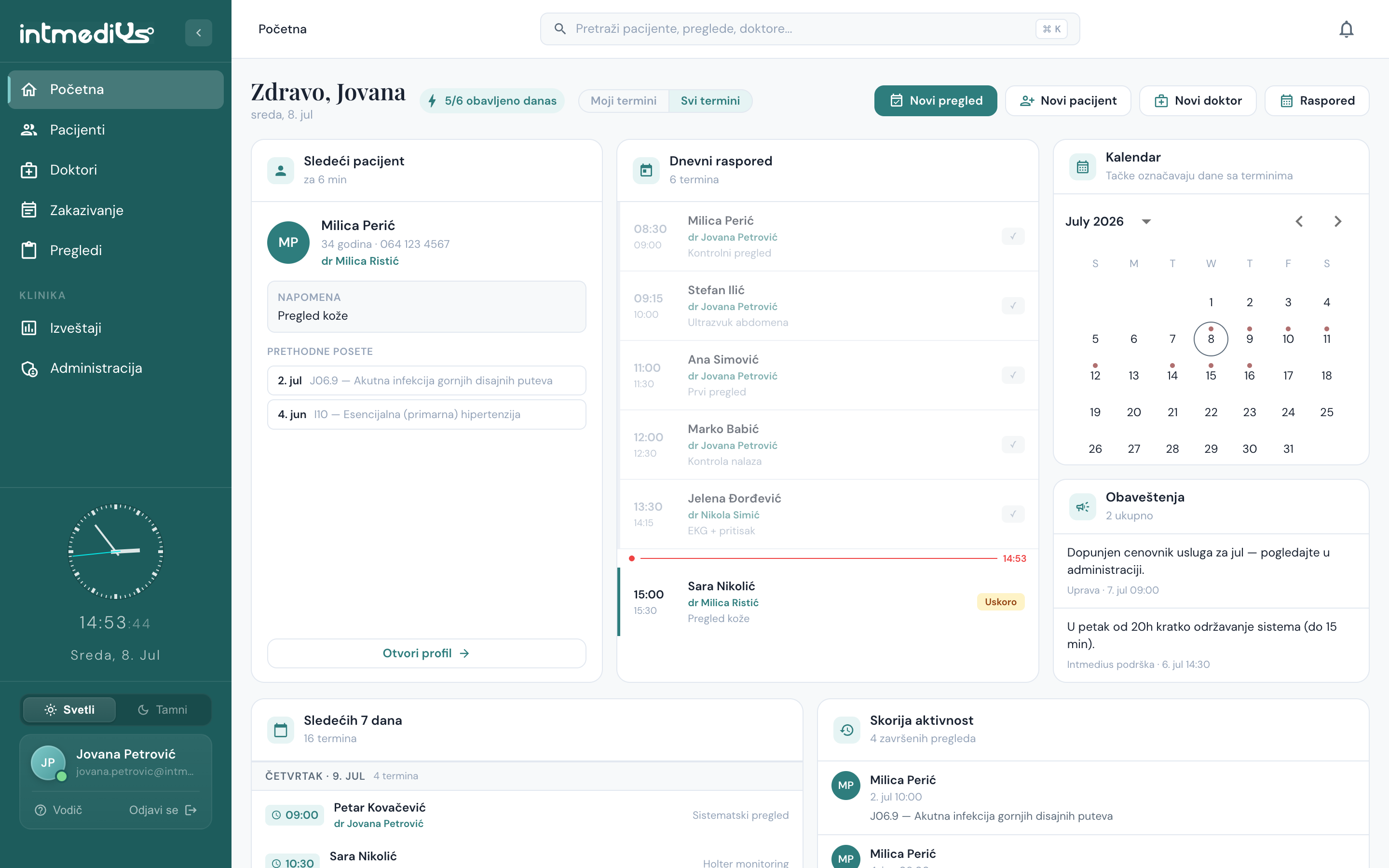This screenshot has width=1389, height=868.
Task: Click the intmedius logo
Action: coord(87,33)
